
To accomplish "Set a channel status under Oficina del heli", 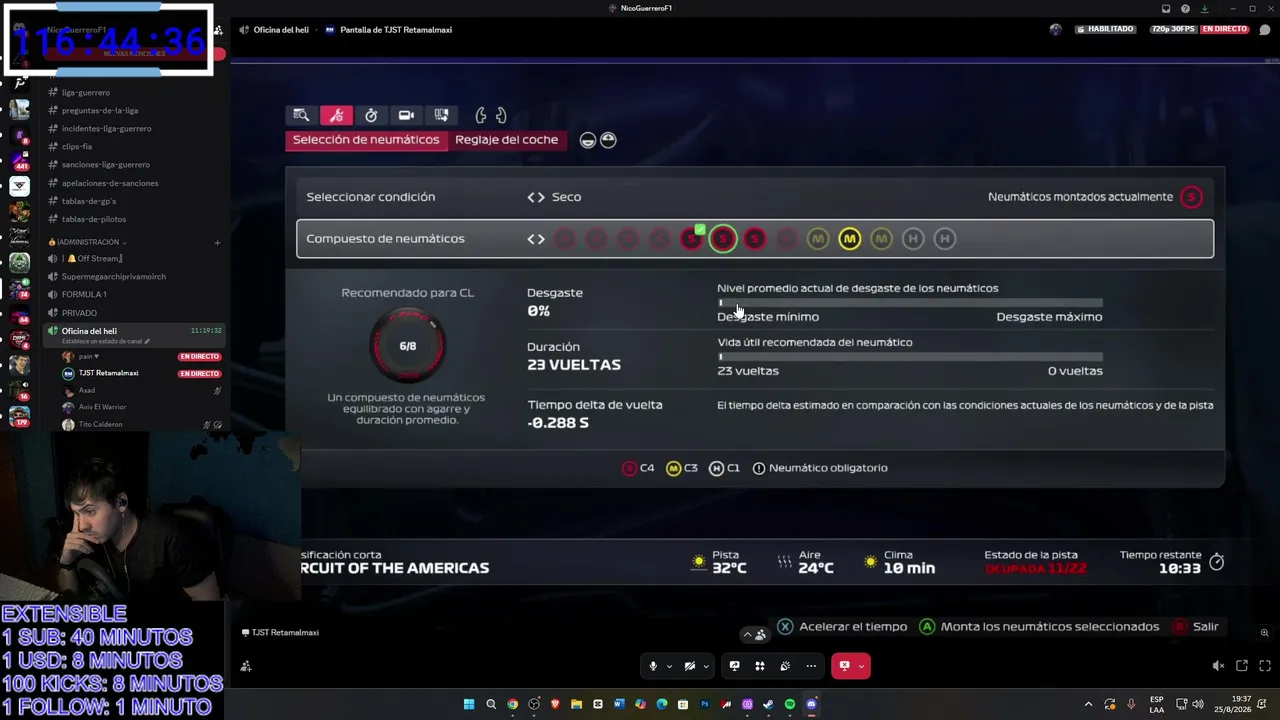I will coord(105,341).
